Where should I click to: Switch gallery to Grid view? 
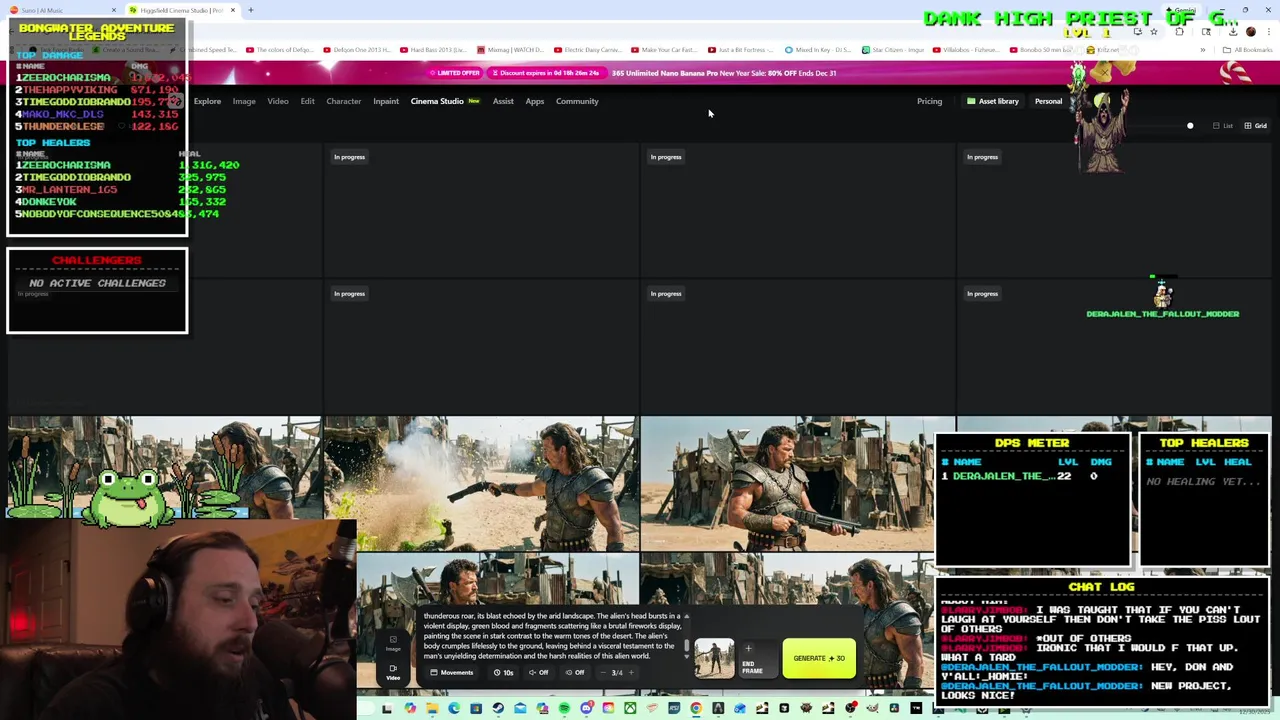click(1255, 126)
